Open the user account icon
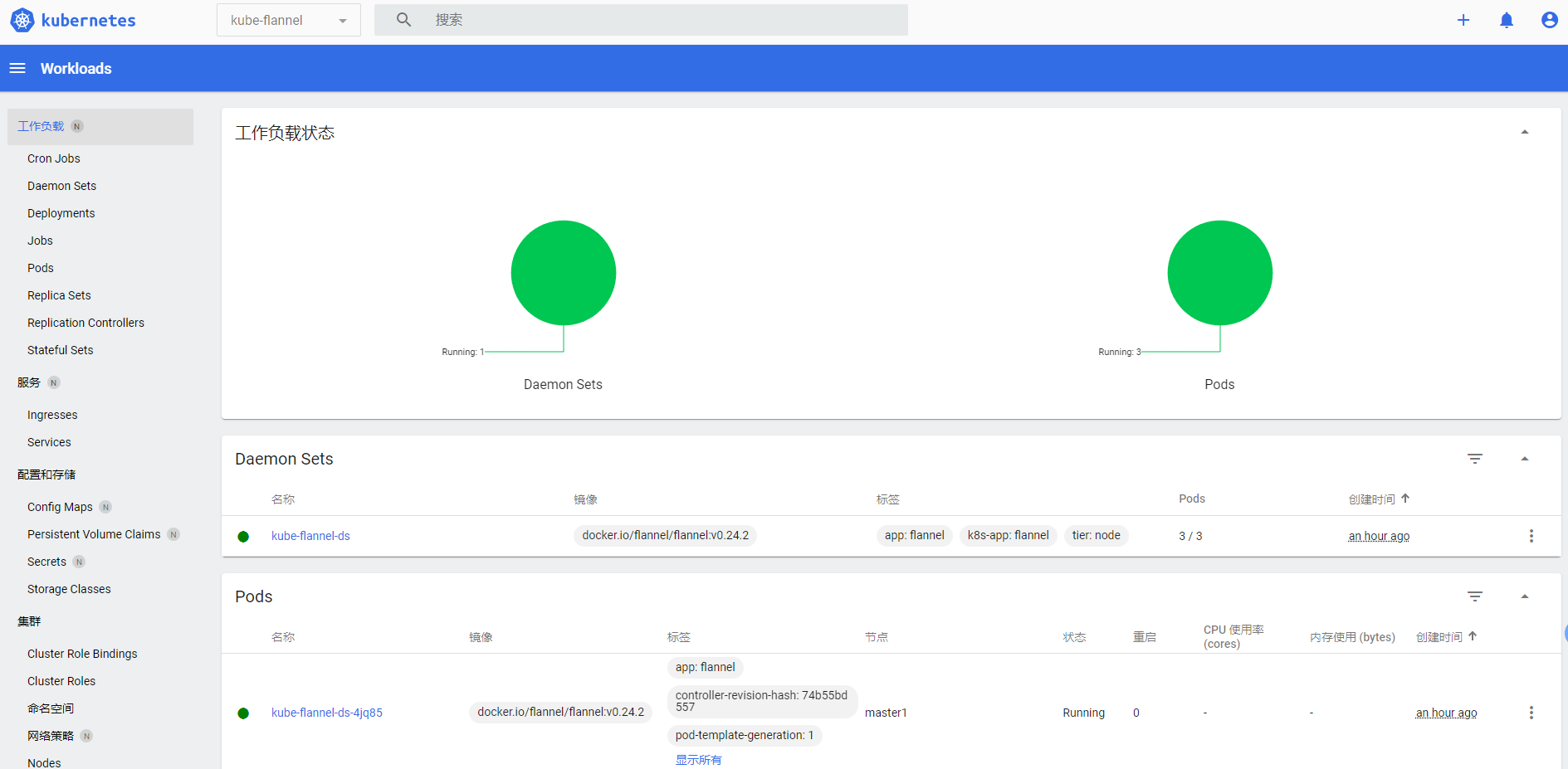Viewport: 1568px width, 769px height. [1550, 20]
